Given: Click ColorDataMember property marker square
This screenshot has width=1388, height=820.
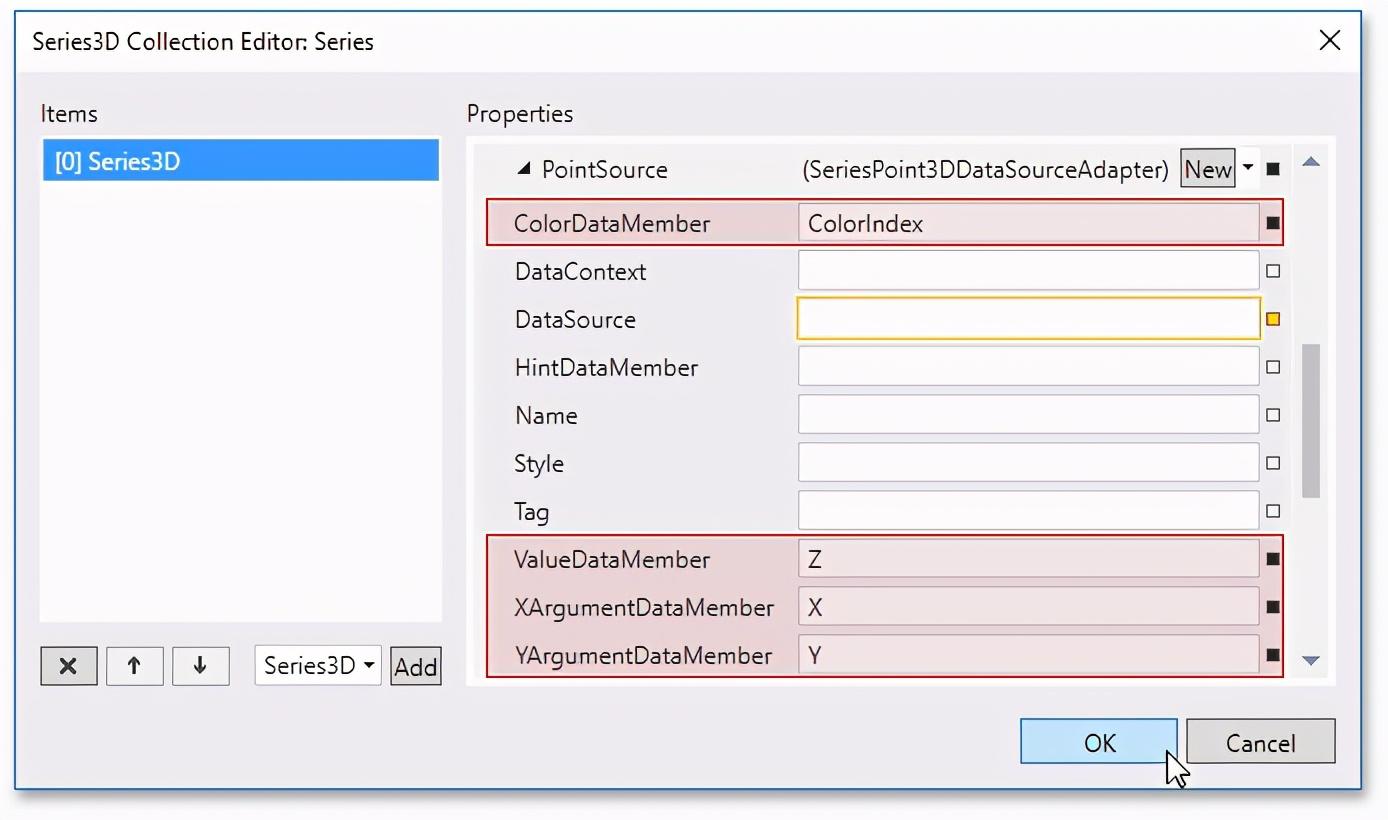Looking at the screenshot, I should [x=1273, y=223].
